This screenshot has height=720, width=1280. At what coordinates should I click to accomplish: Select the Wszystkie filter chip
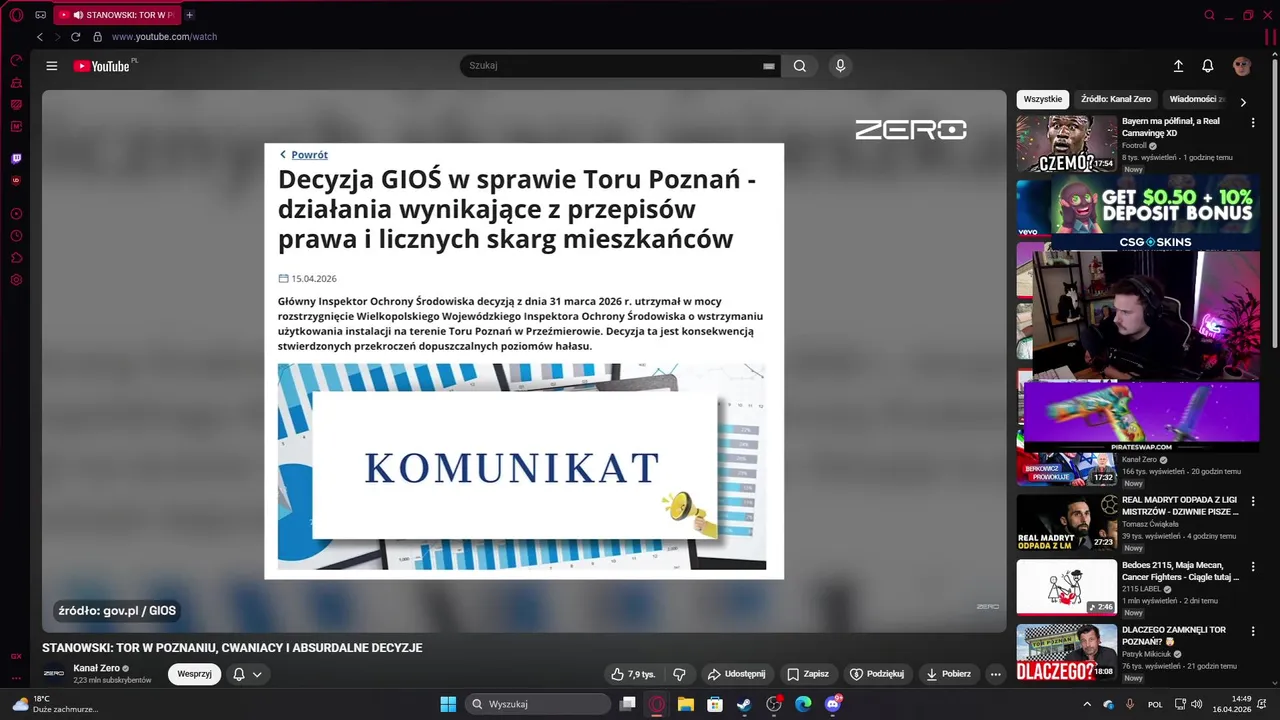[1043, 99]
